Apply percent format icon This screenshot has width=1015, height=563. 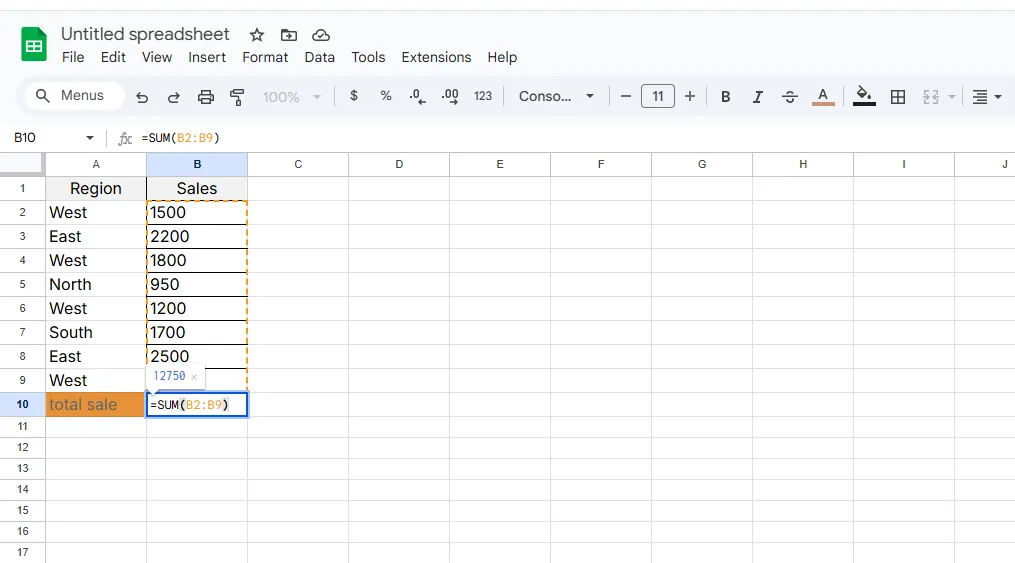[386, 96]
